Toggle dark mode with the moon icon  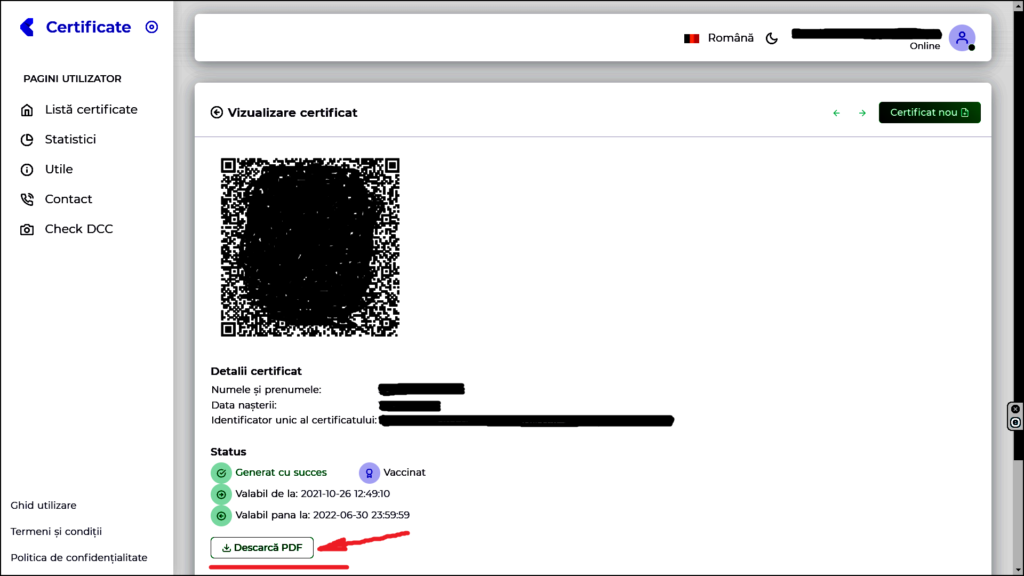pyautogui.click(x=771, y=37)
